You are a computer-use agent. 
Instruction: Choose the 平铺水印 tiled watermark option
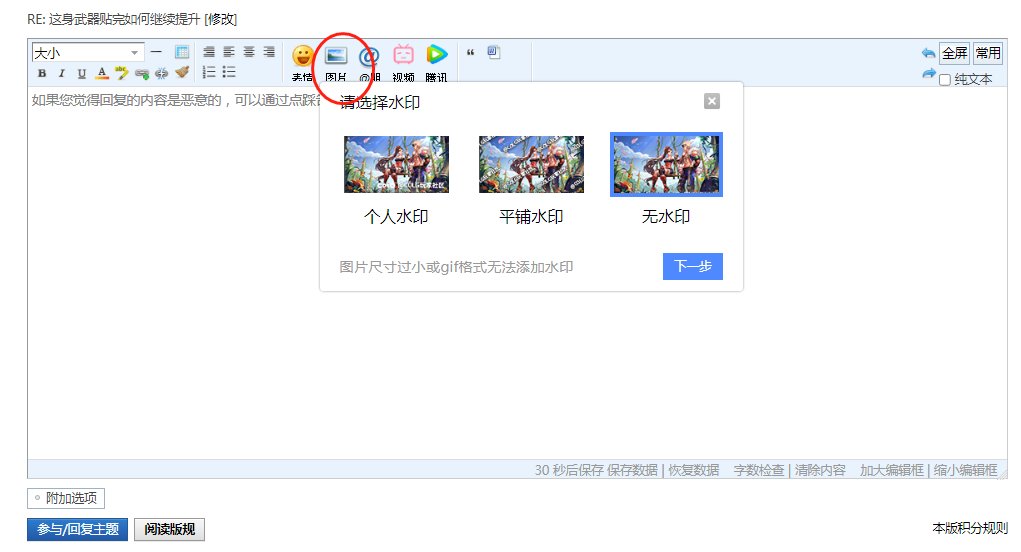click(x=531, y=164)
